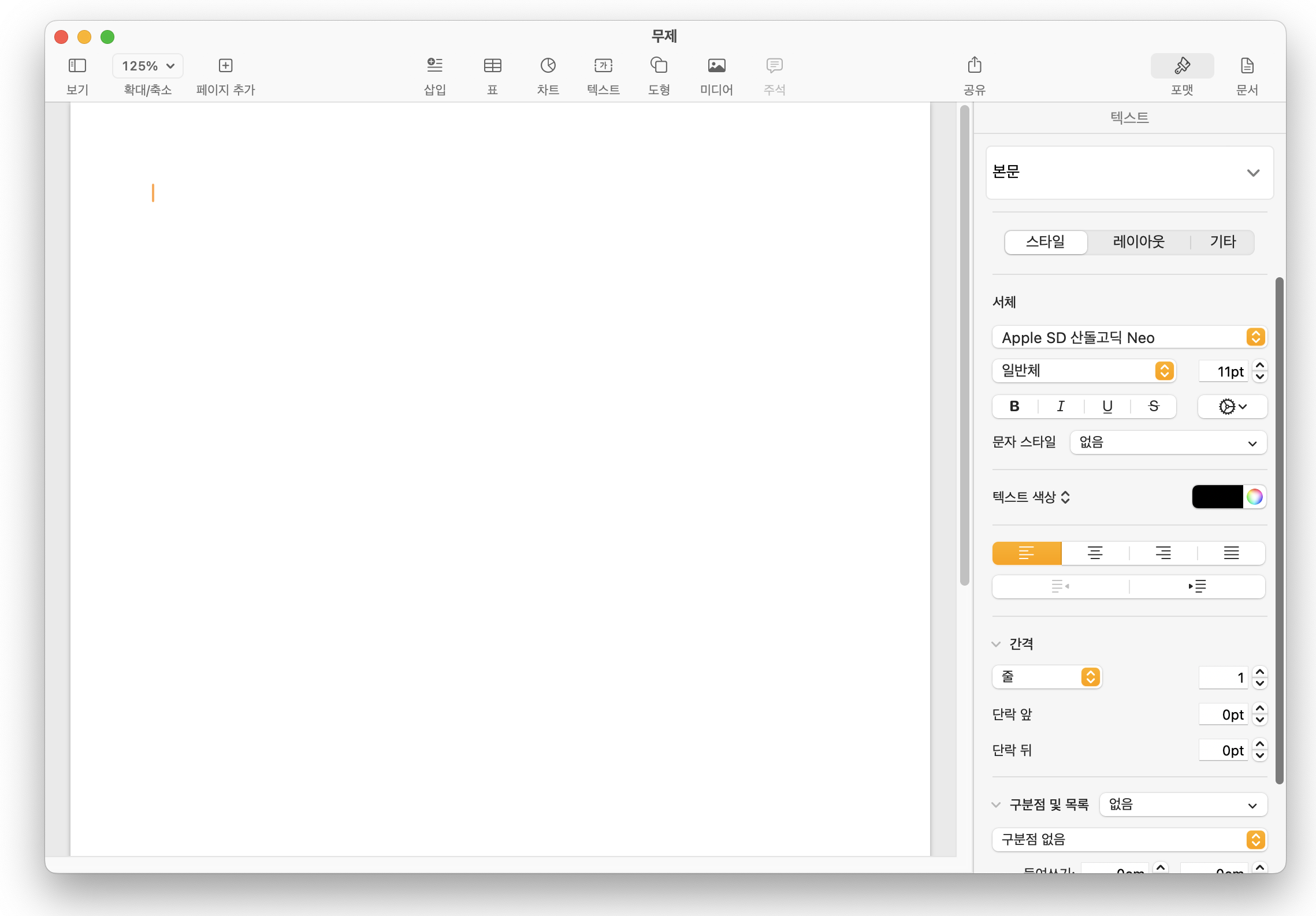
Task: Collapse the 간격 spacing section
Action: [996, 644]
